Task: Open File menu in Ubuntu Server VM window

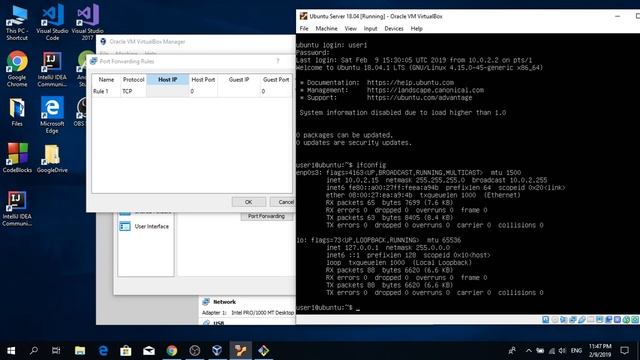Action: 304,29
